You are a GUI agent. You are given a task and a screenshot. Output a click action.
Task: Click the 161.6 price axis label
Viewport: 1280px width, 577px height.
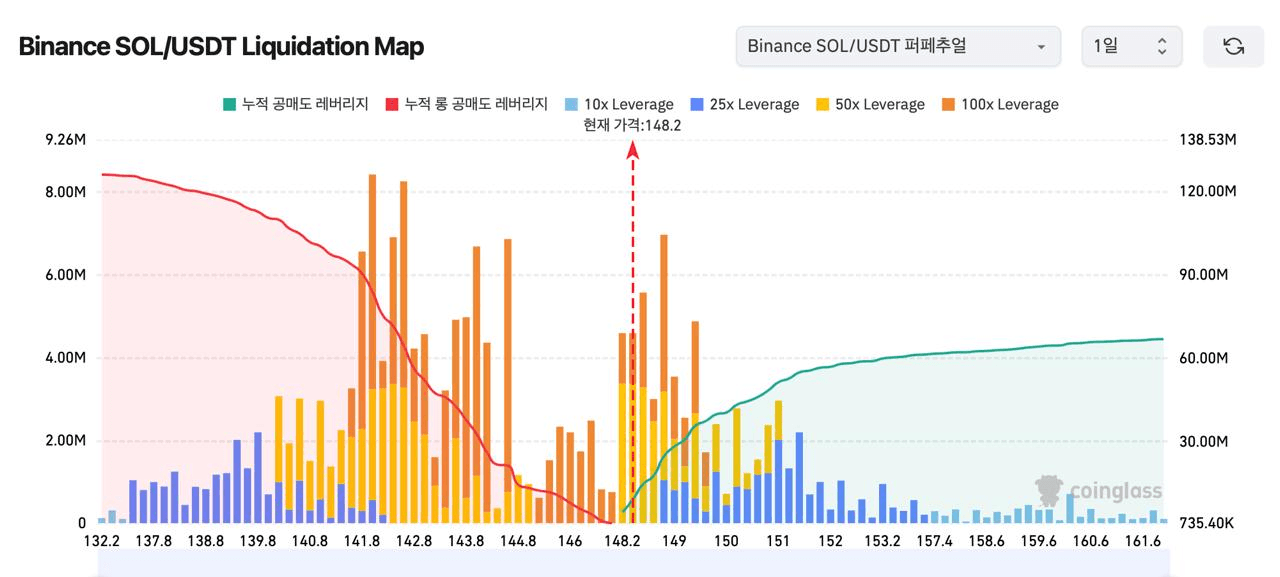[1142, 541]
